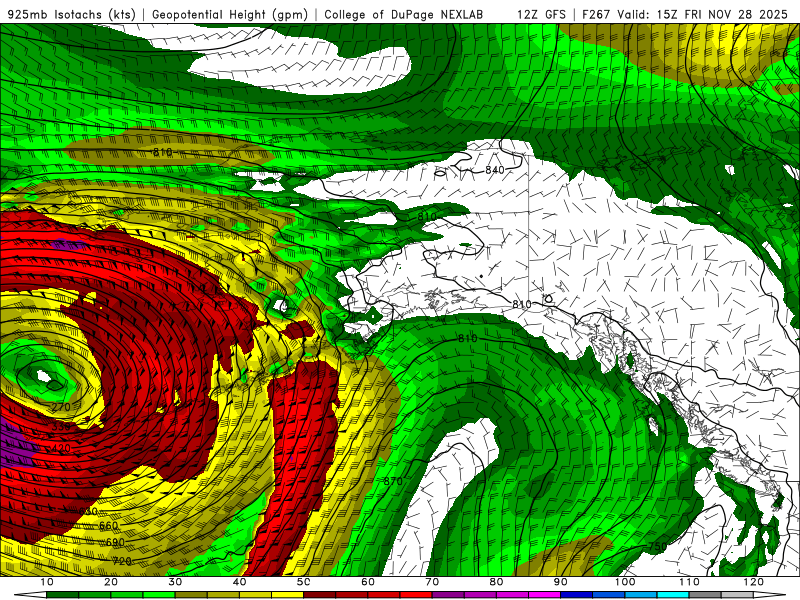Click the 10 value on the color scale
The image size is (800, 600).
pyautogui.click(x=46, y=582)
